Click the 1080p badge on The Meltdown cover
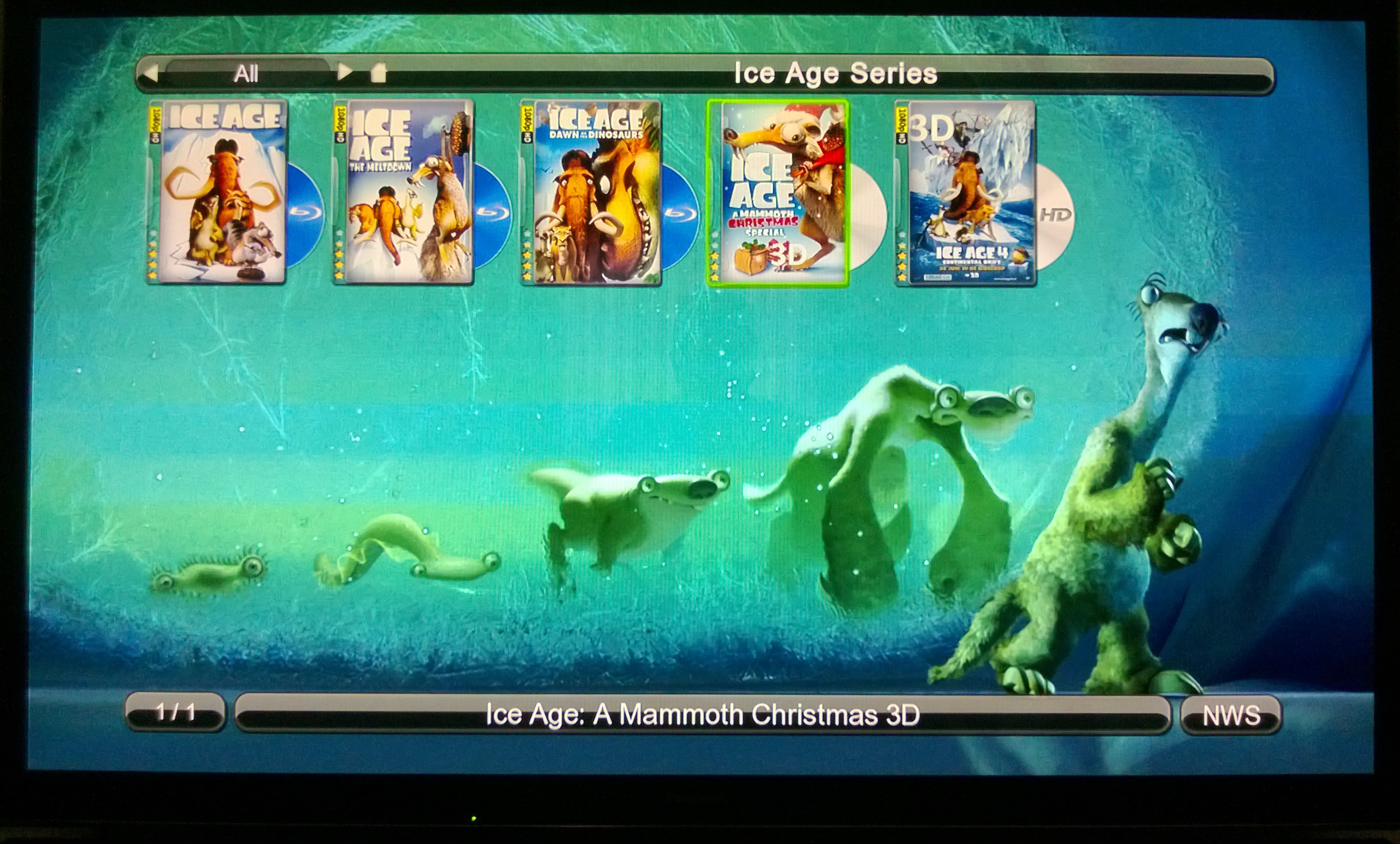 point(340,124)
